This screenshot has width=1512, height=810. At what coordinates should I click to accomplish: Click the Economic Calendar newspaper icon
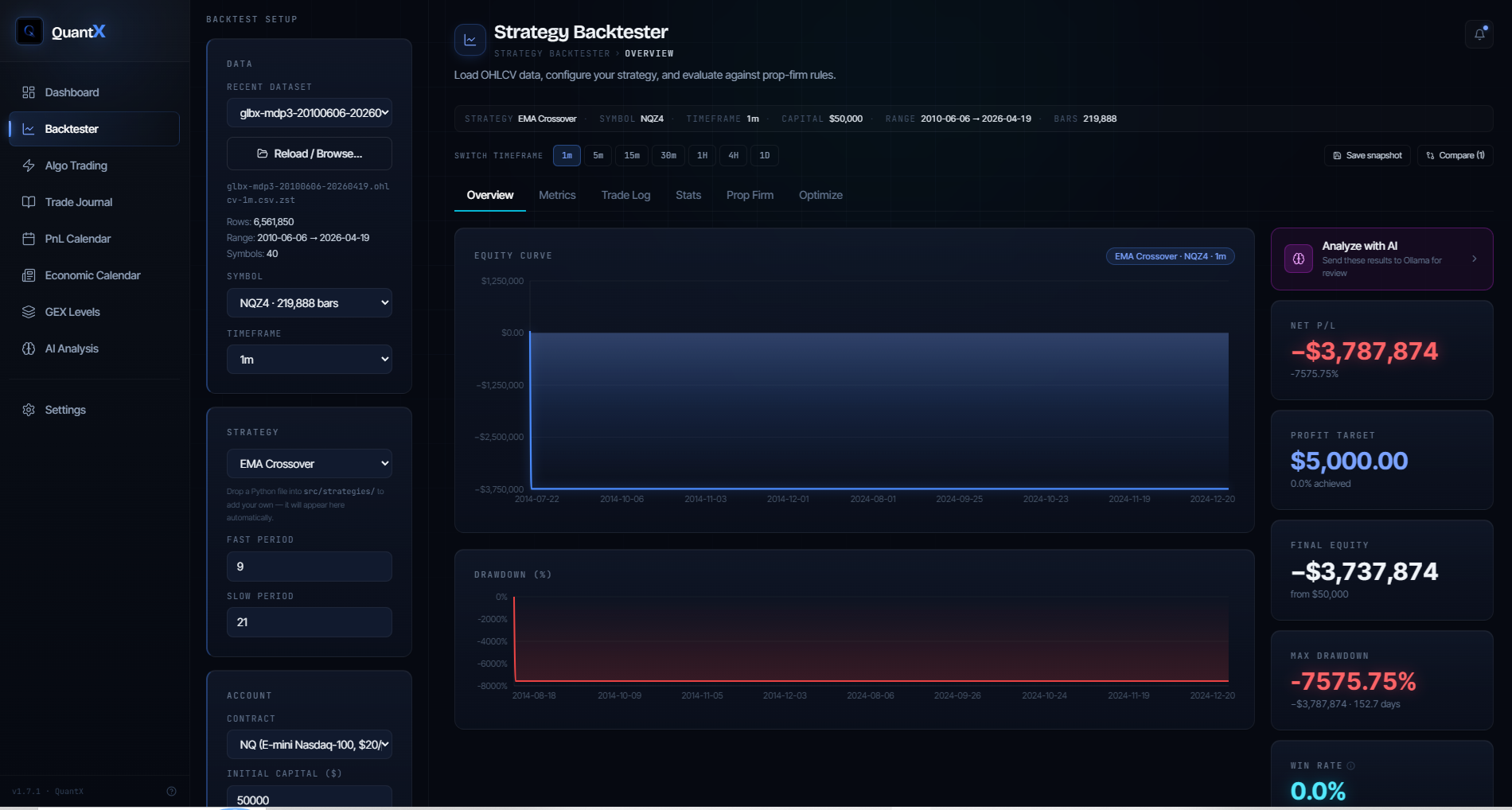(29, 275)
